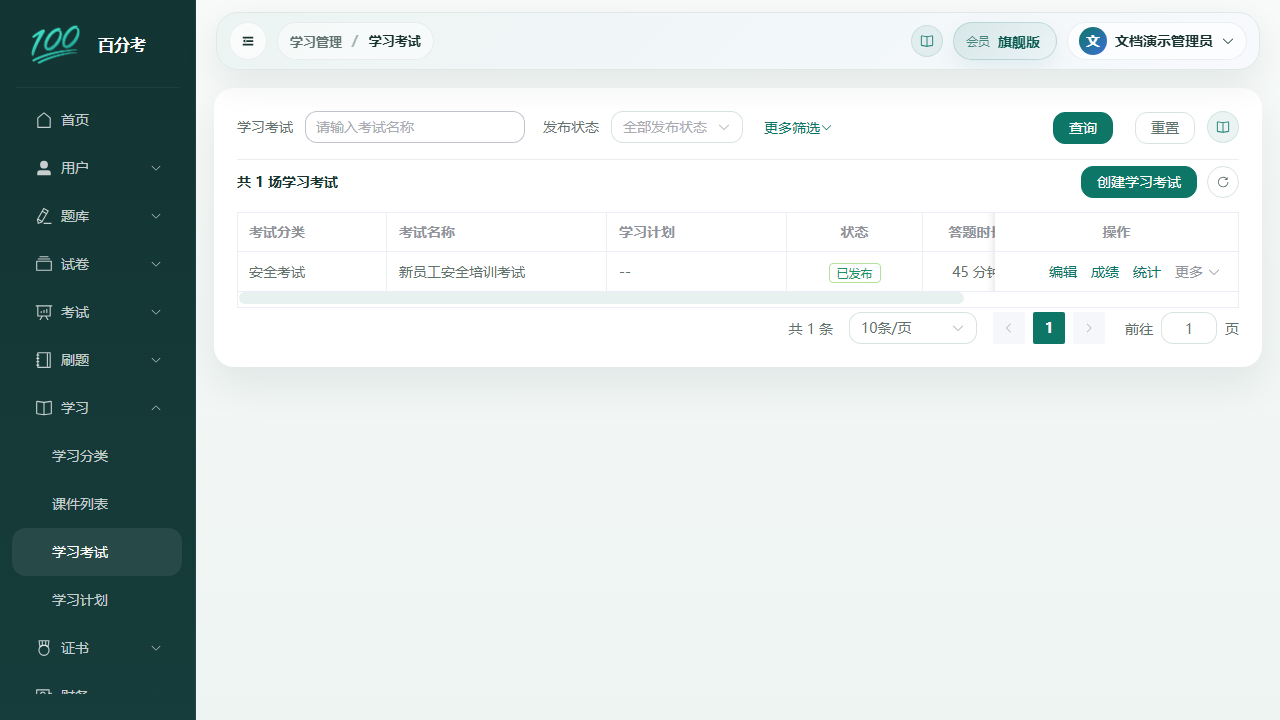Viewport: 1280px width, 720px height.
Task: Click the 文 user avatar icon
Action: tap(1093, 41)
